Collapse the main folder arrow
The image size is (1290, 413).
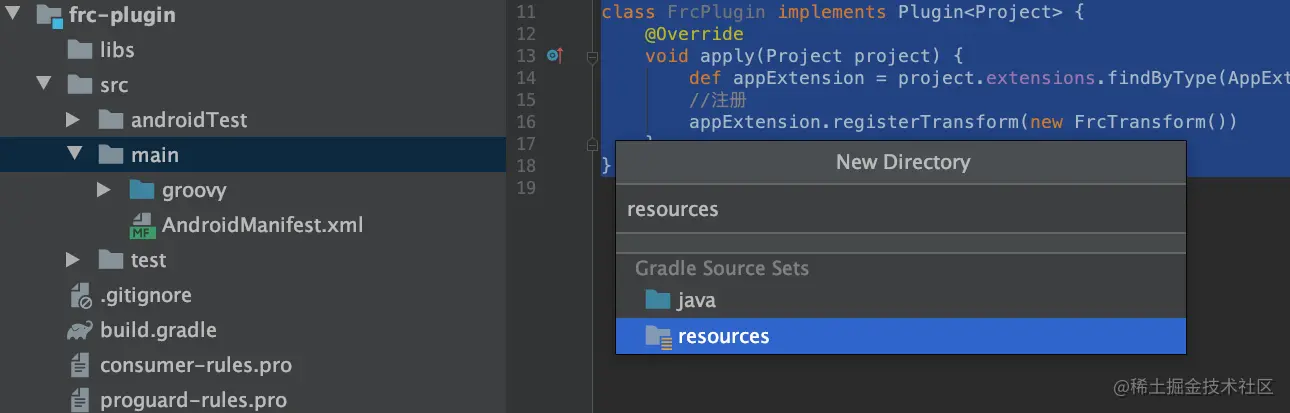pyautogui.click(x=74, y=155)
